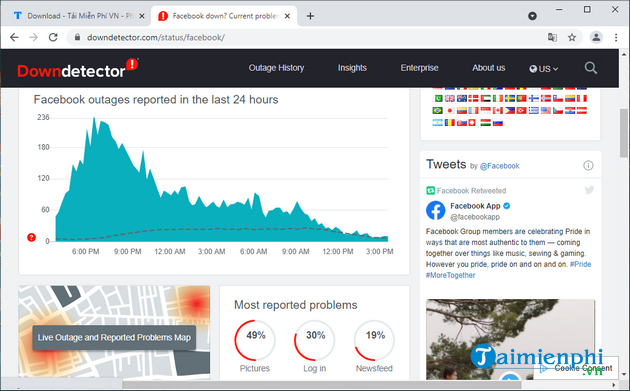Click the address bar URL field

(305, 37)
